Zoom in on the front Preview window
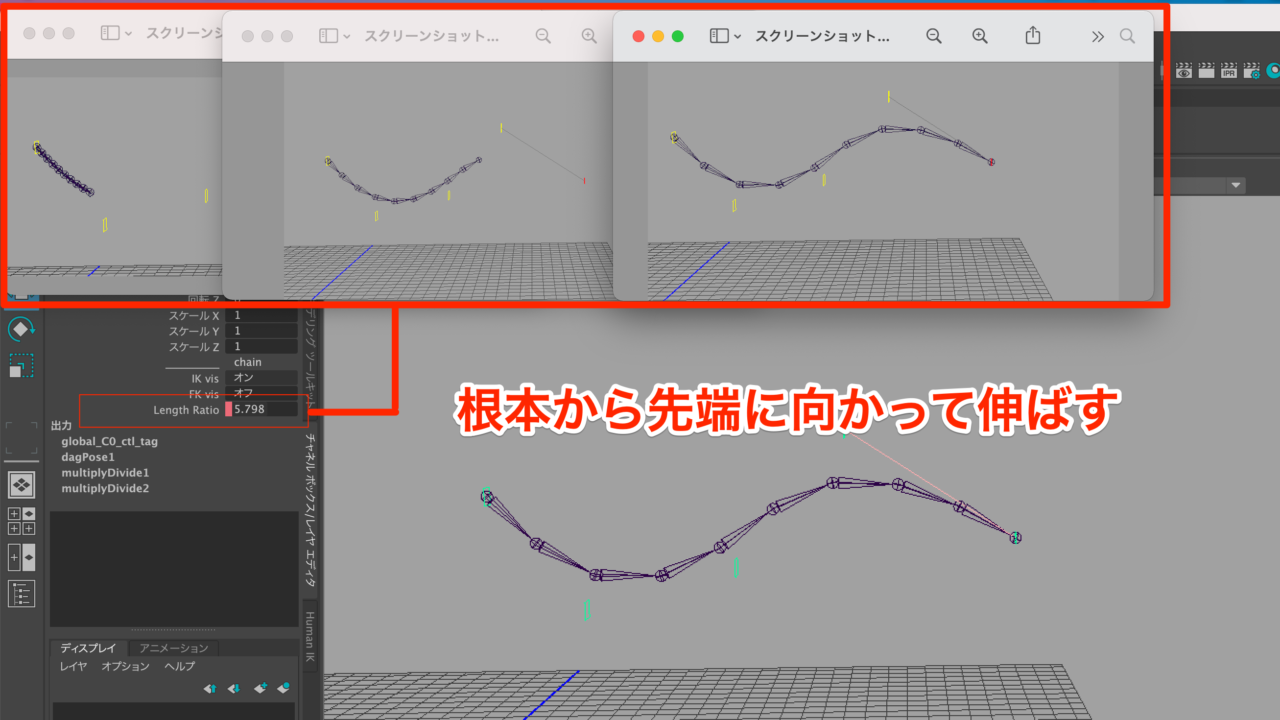Image resolution: width=1280 pixels, height=720 pixels. click(x=980, y=36)
